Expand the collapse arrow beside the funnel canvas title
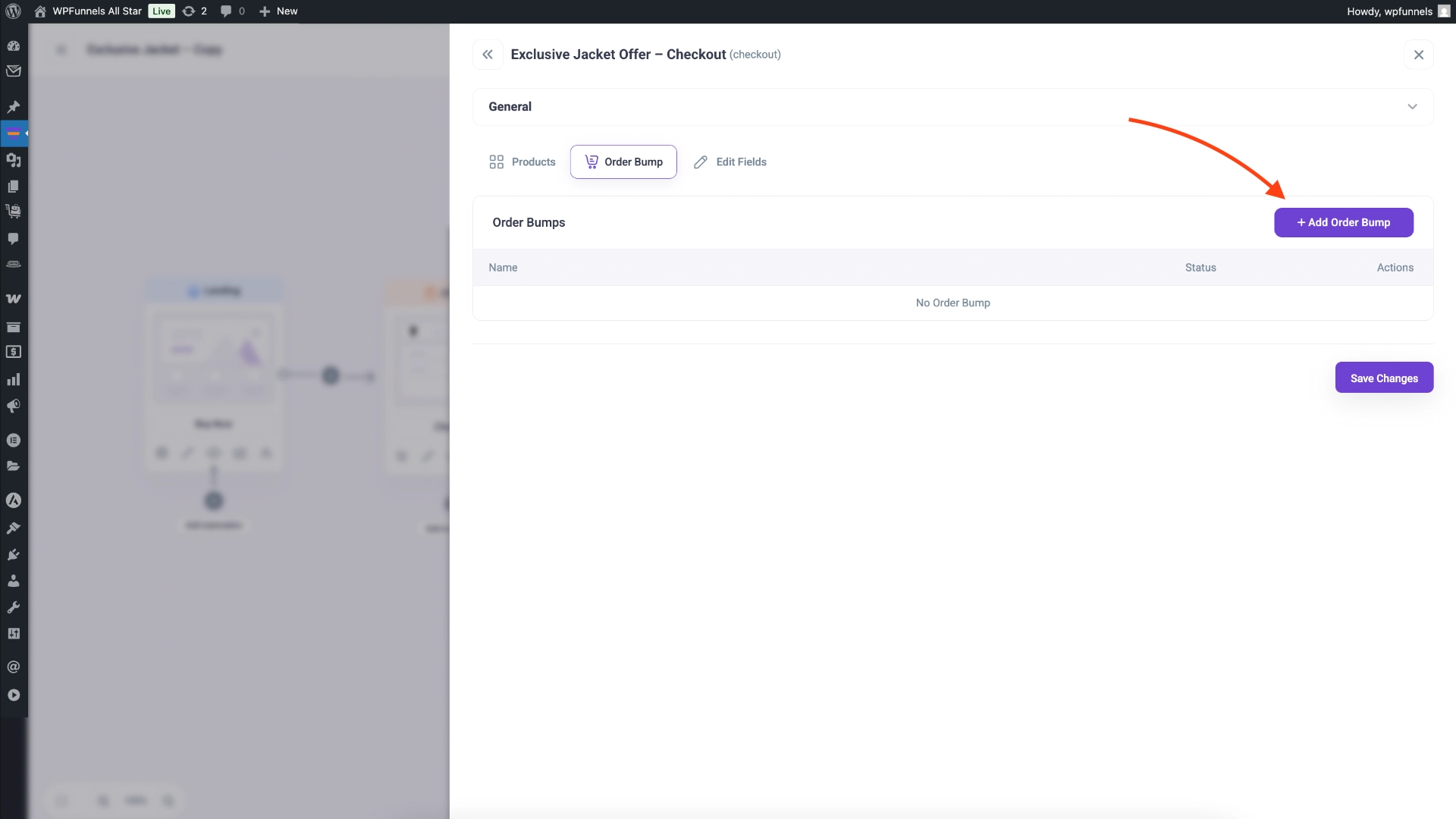The height and width of the screenshot is (819, 1456). (61, 49)
